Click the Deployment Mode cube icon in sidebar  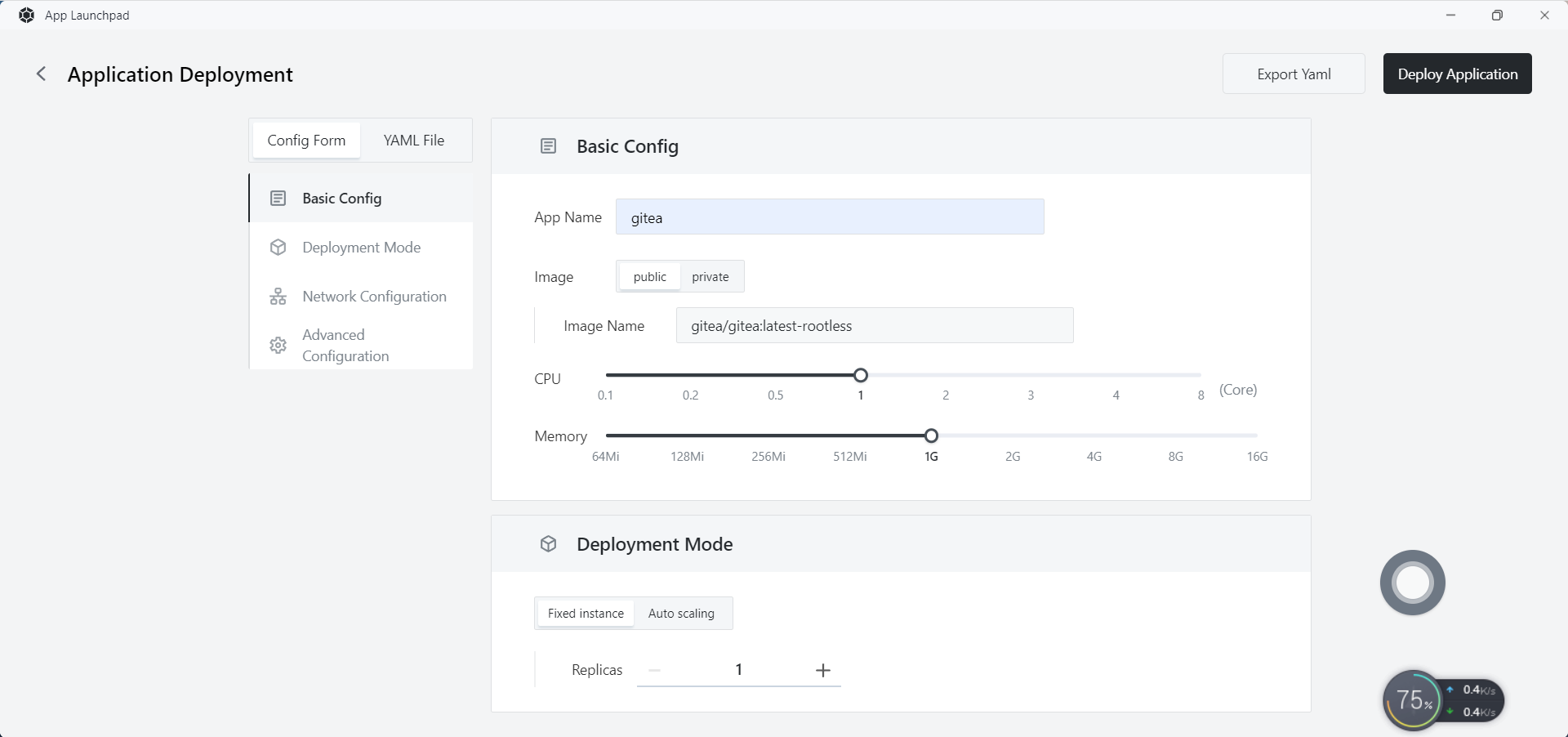(x=278, y=248)
